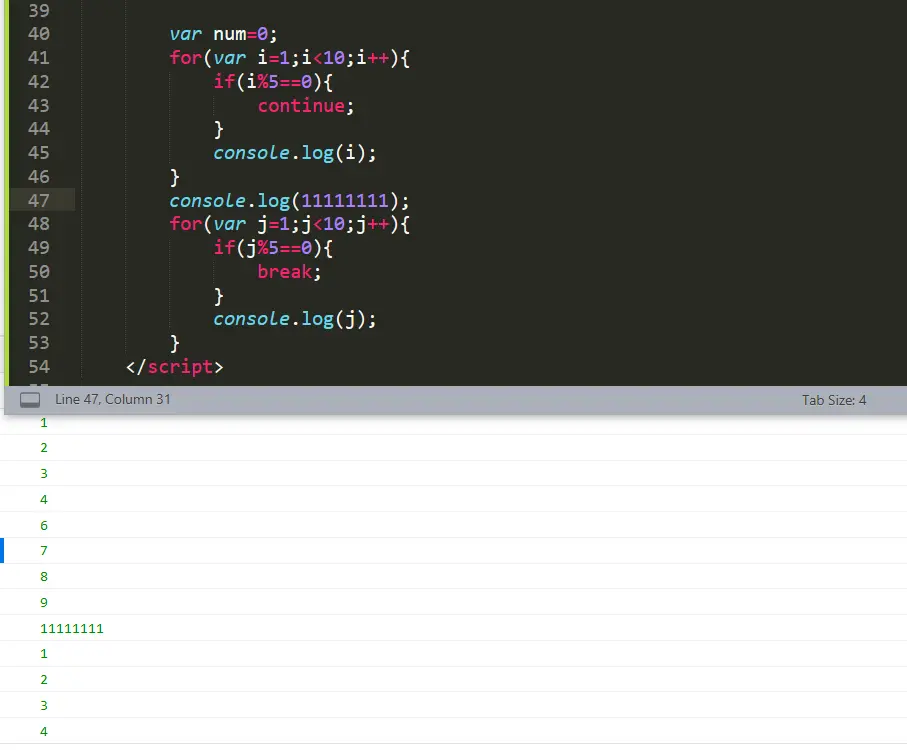Click the Line 47, Column 31 status text
The image size is (907, 750).
(x=113, y=400)
